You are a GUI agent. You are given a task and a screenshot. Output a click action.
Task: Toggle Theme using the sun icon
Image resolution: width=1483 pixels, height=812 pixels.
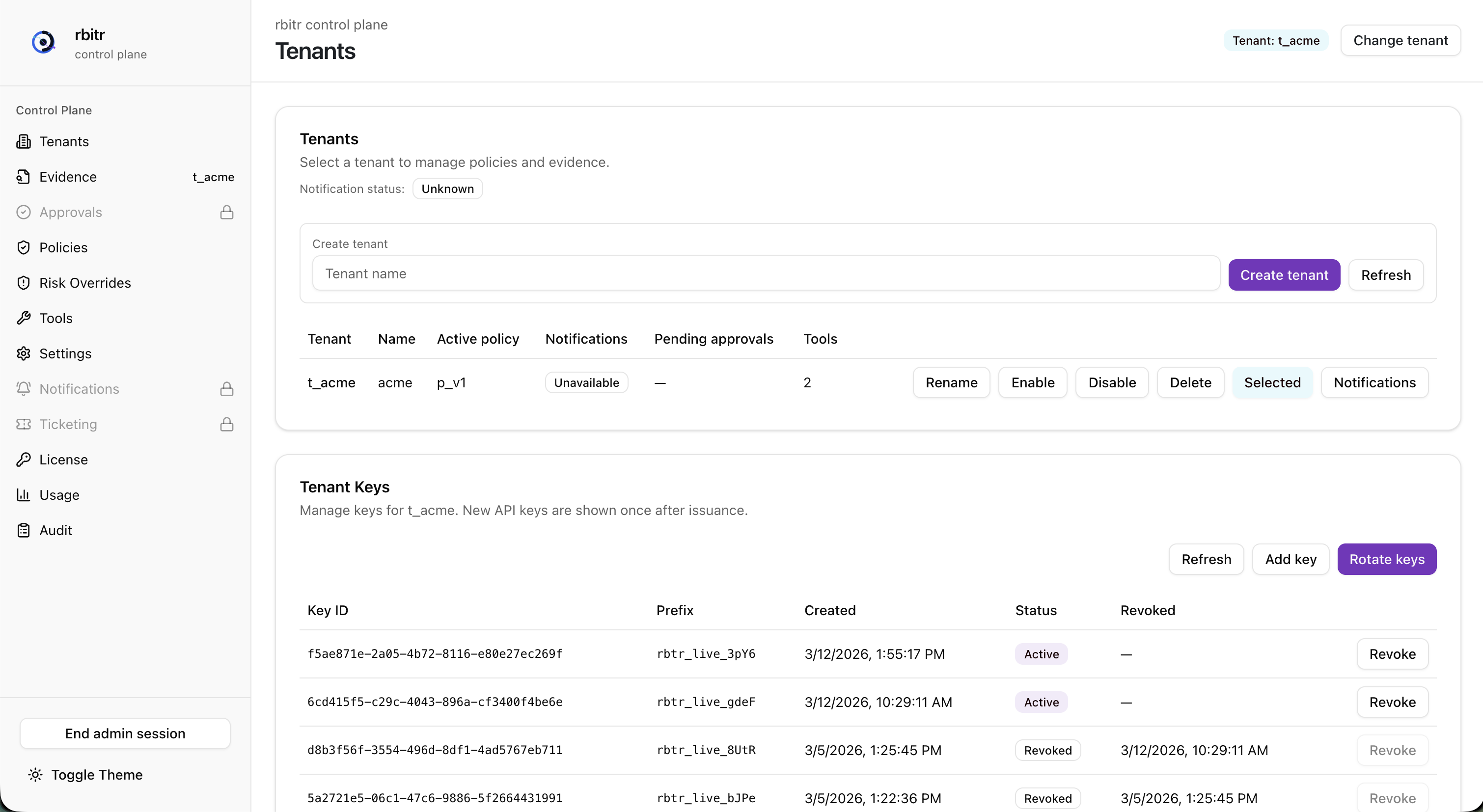(35, 775)
